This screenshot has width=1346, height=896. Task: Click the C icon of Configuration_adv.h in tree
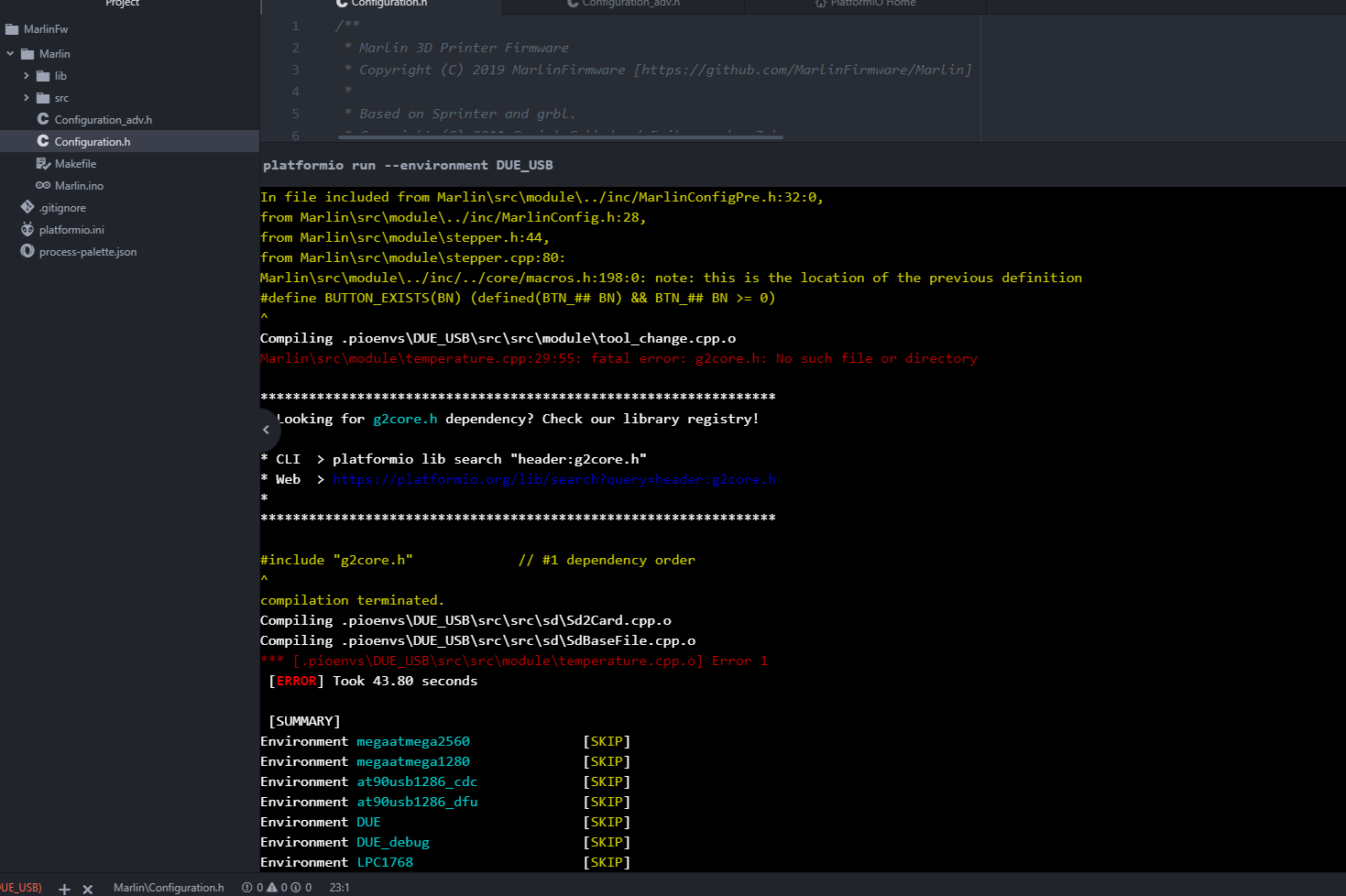43,119
